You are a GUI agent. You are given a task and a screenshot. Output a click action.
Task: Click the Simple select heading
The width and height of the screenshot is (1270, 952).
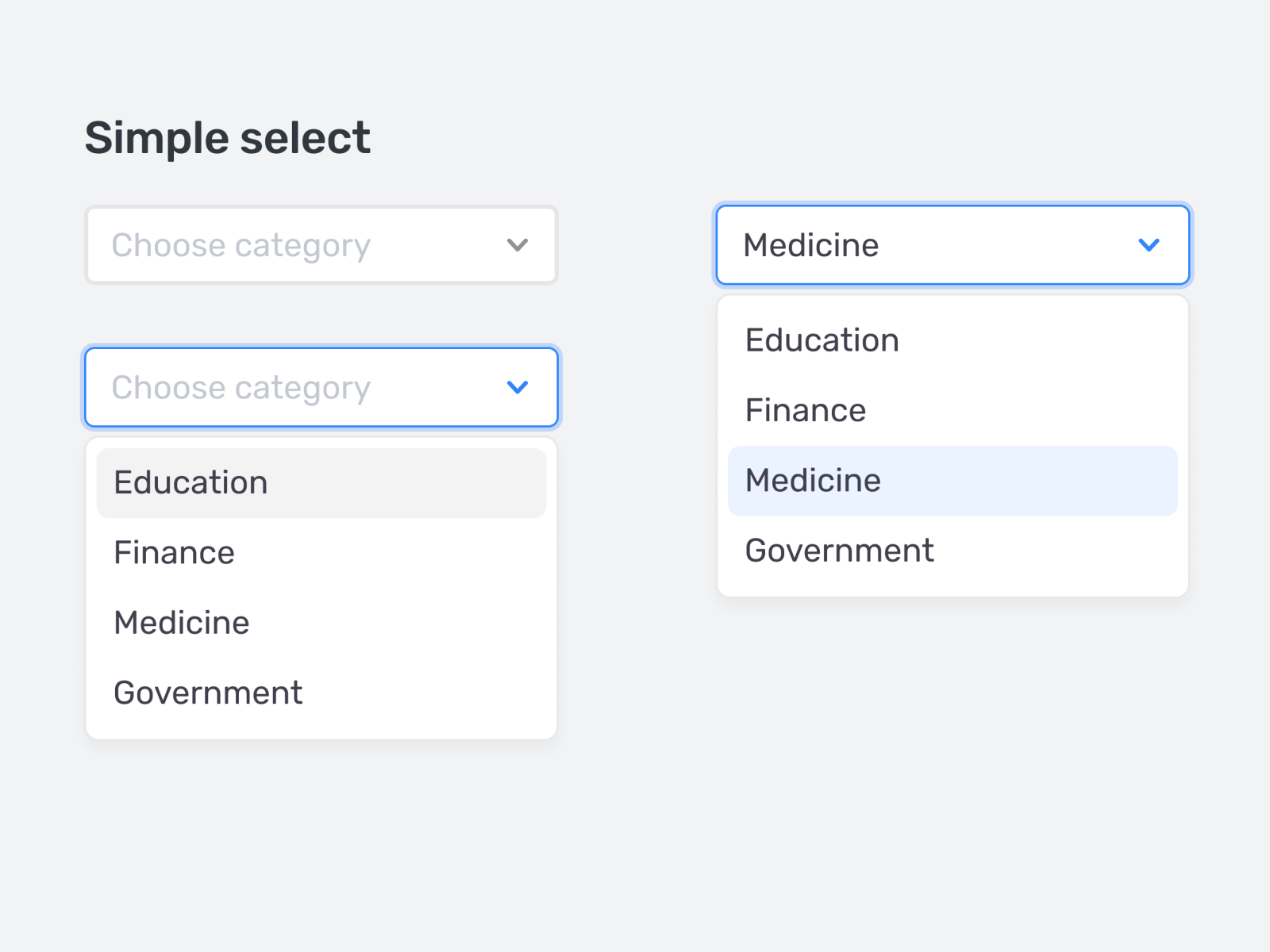(x=228, y=136)
